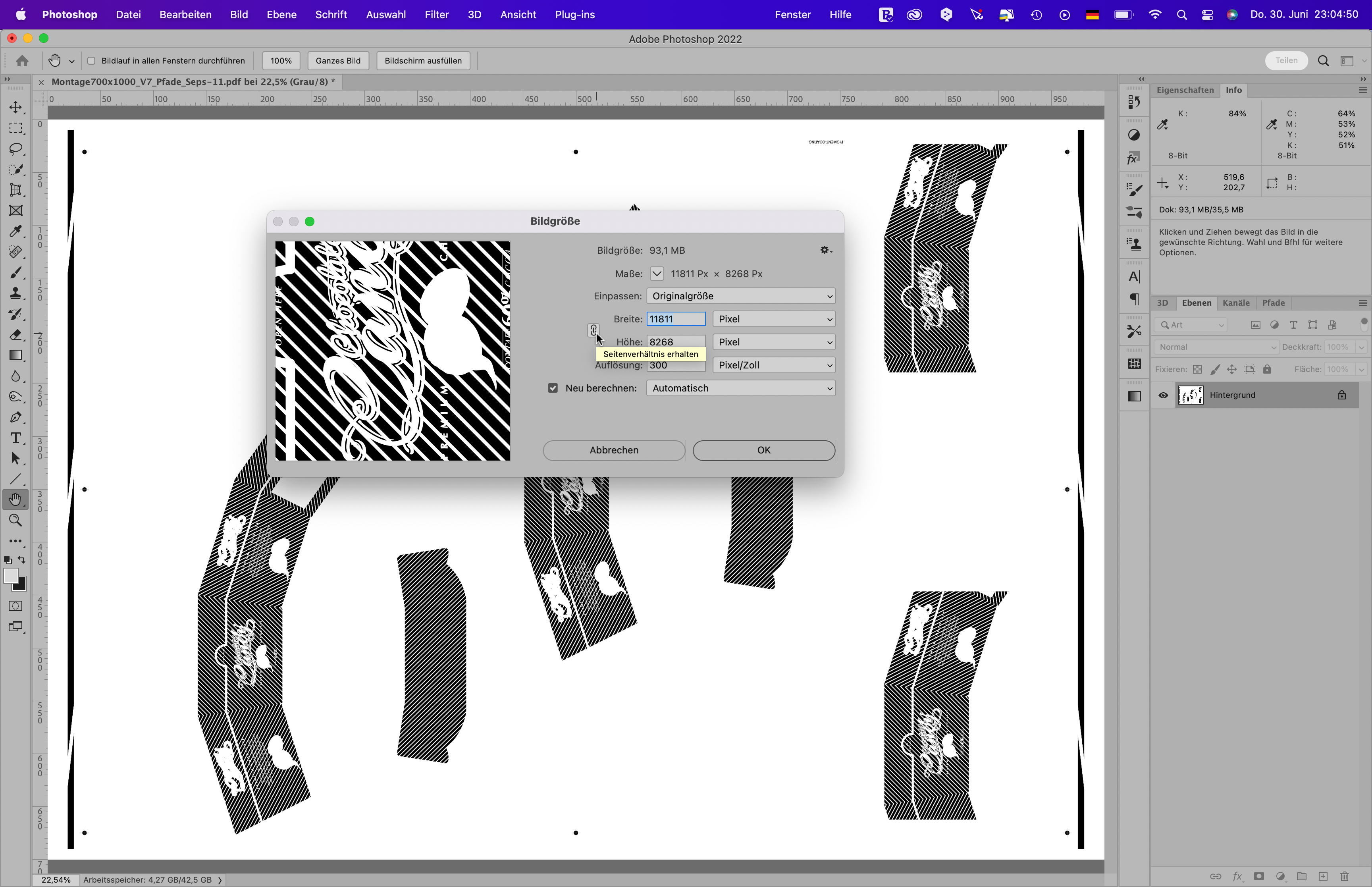
Task: Select the Eyedropper tool in left toolbar
Action: point(15,231)
